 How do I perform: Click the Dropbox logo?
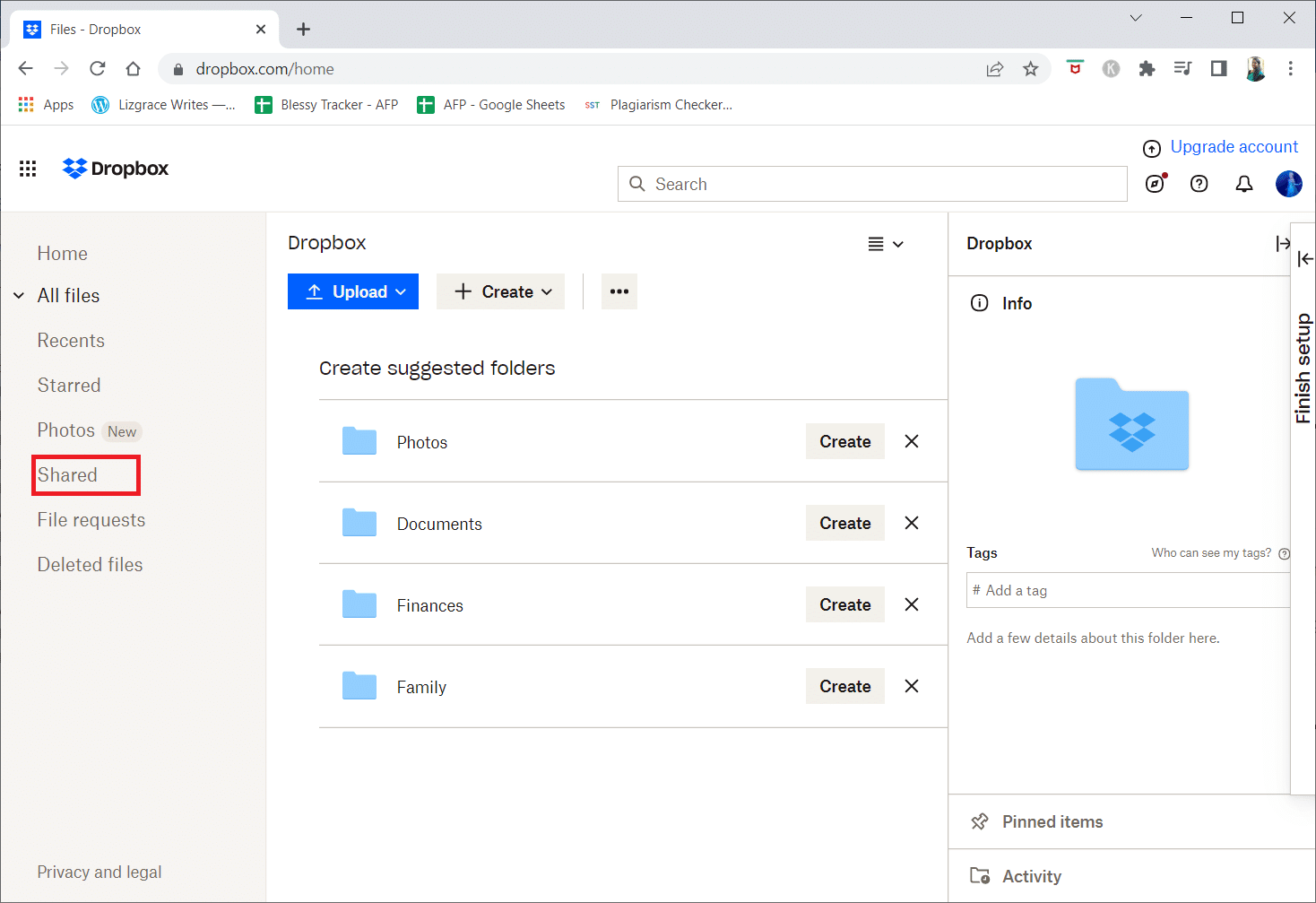116,169
